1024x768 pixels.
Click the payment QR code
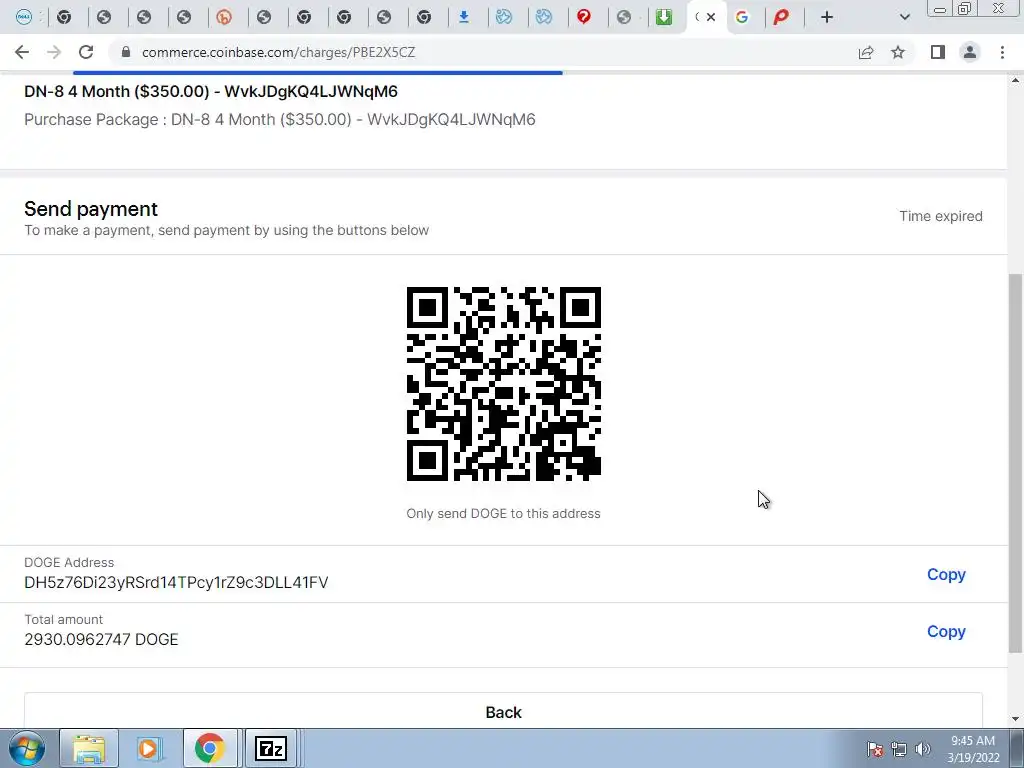(504, 384)
